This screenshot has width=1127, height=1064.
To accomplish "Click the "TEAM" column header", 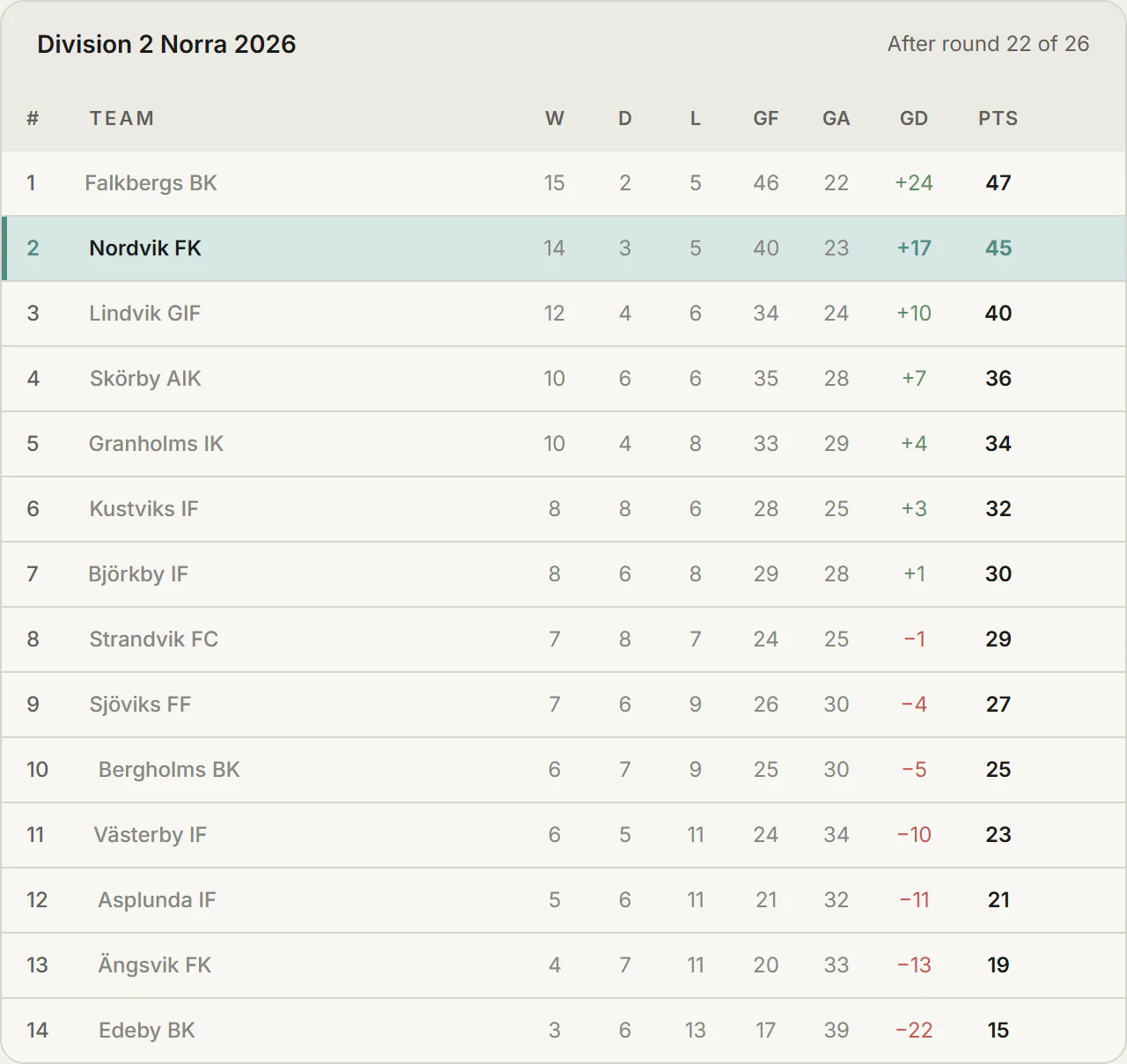I will coord(122,118).
